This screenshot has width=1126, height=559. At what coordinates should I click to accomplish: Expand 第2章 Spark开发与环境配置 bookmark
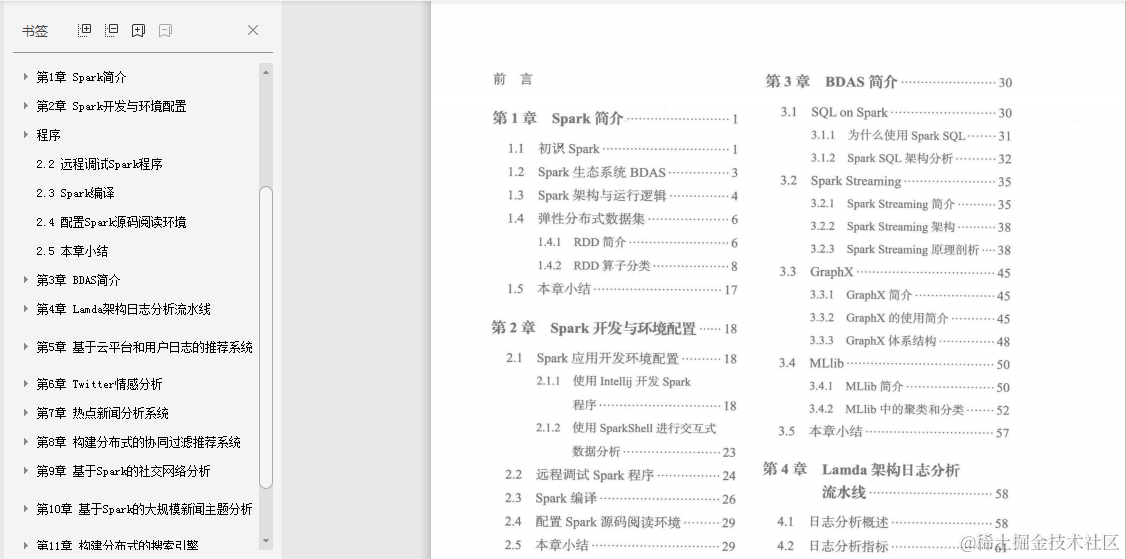tap(25, 106)
